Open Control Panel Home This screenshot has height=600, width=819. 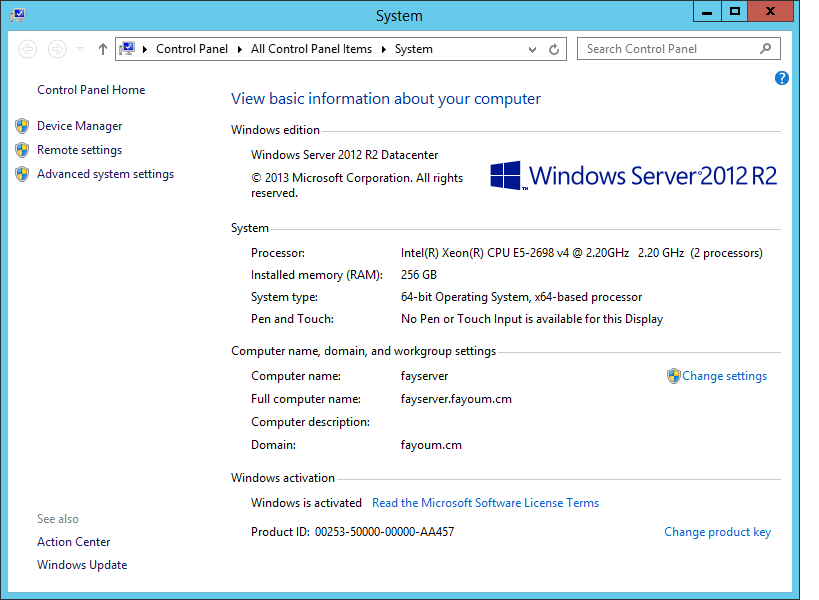[91, 90]
